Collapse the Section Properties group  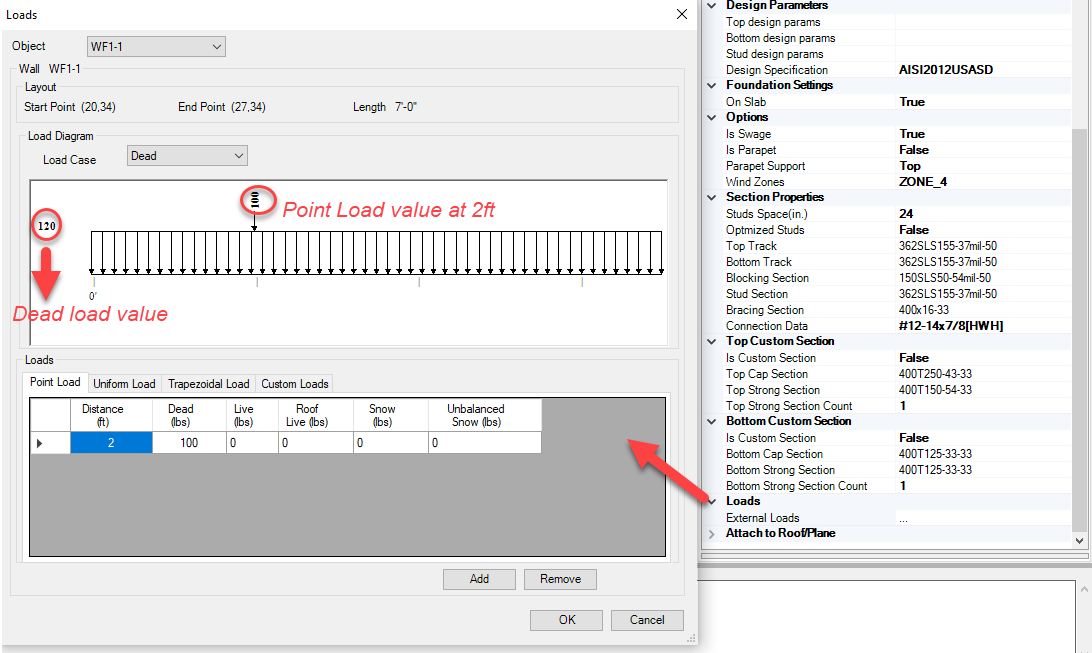(712, 198)
